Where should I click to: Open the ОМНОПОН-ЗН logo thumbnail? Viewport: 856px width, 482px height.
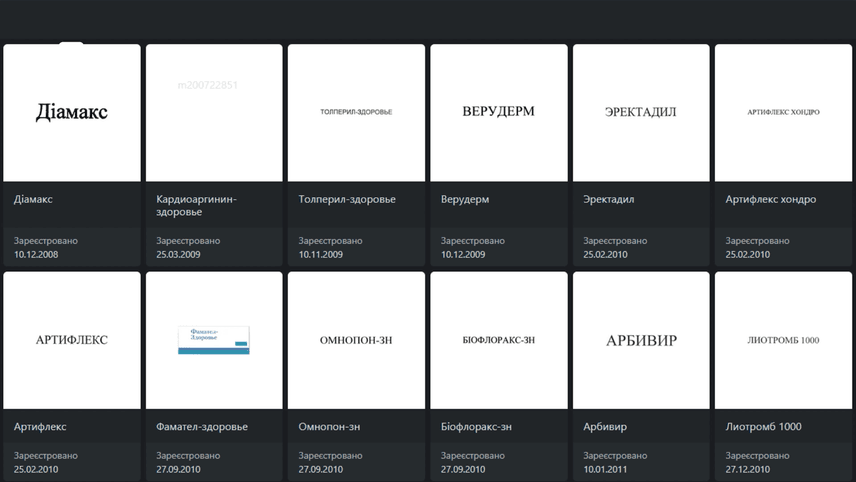coord(356,340)
